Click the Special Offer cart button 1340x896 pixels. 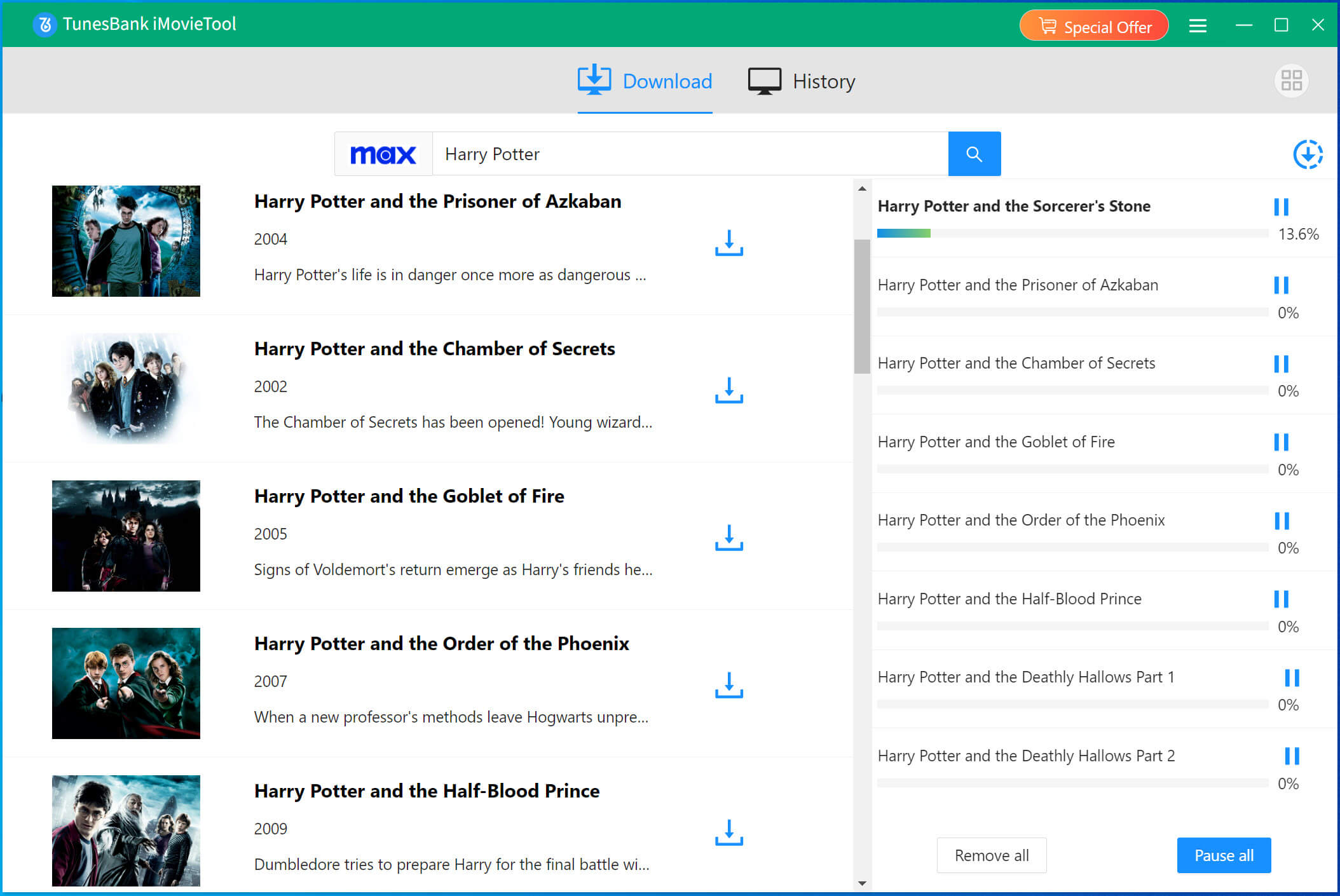click(1094, 26)
